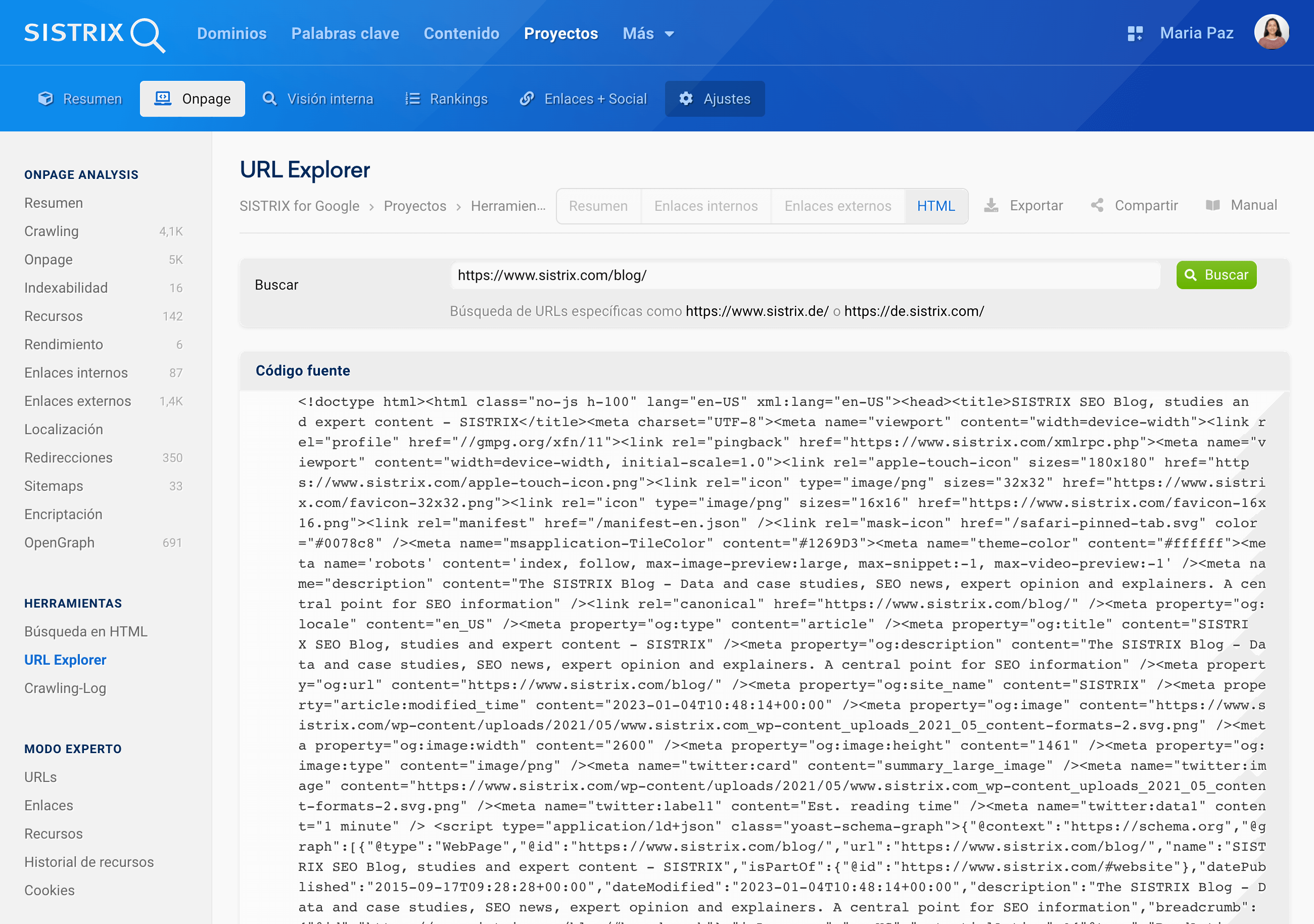Open the Manual book icon

pos(1212,206)
